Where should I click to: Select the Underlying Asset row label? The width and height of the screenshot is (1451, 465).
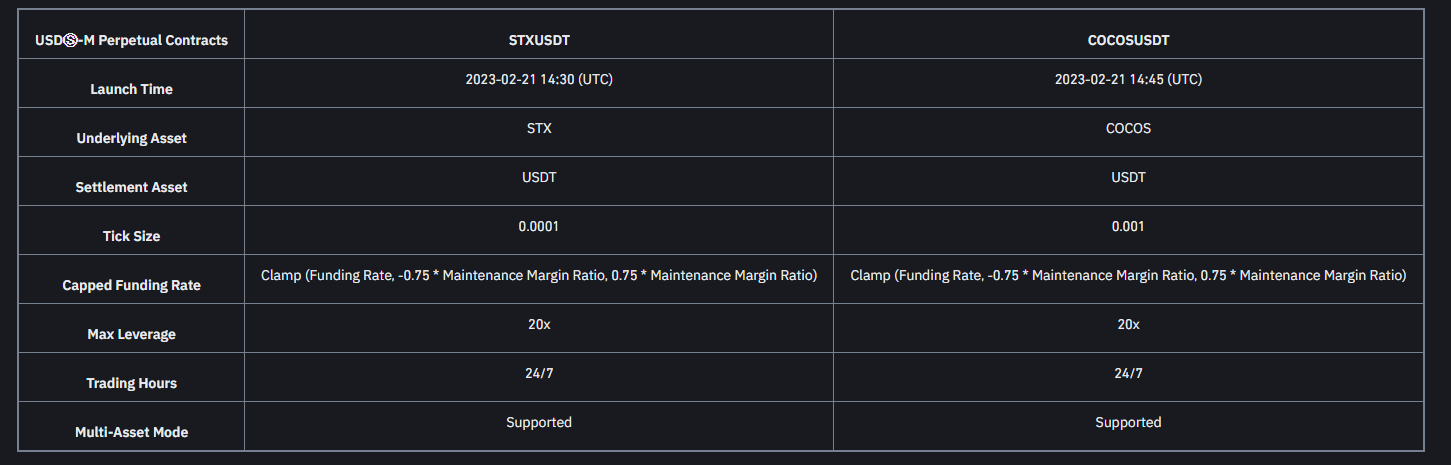pyautogui.click(x=131, y=138)
